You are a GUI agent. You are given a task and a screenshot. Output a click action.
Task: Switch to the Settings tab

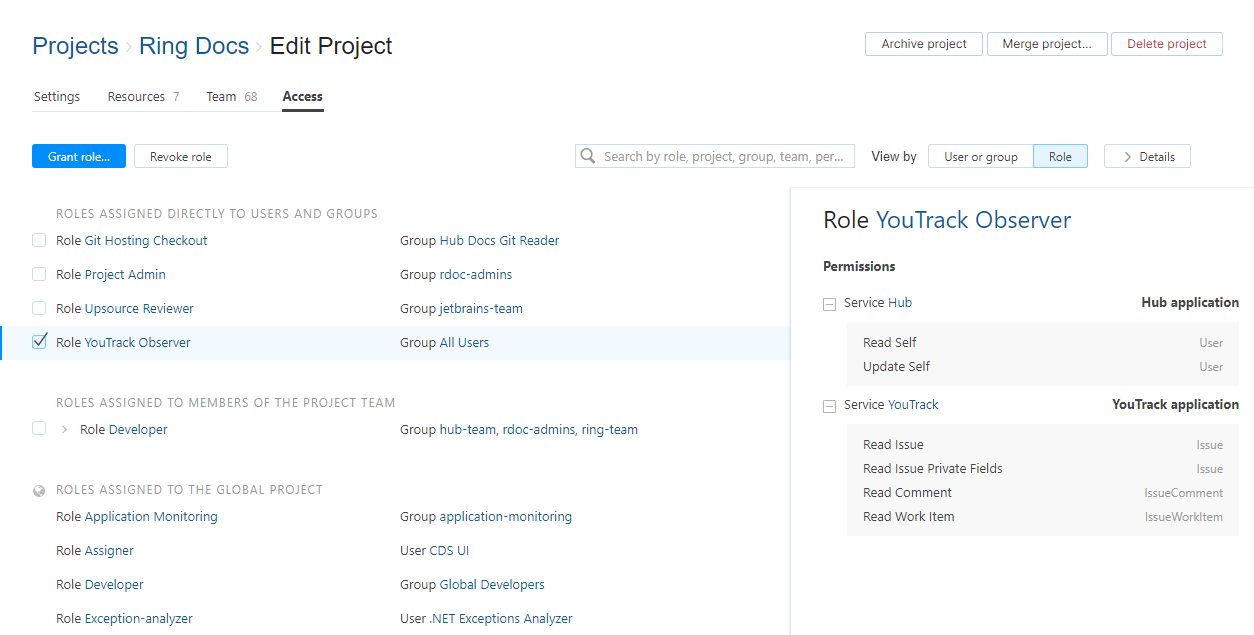[57, 97]
